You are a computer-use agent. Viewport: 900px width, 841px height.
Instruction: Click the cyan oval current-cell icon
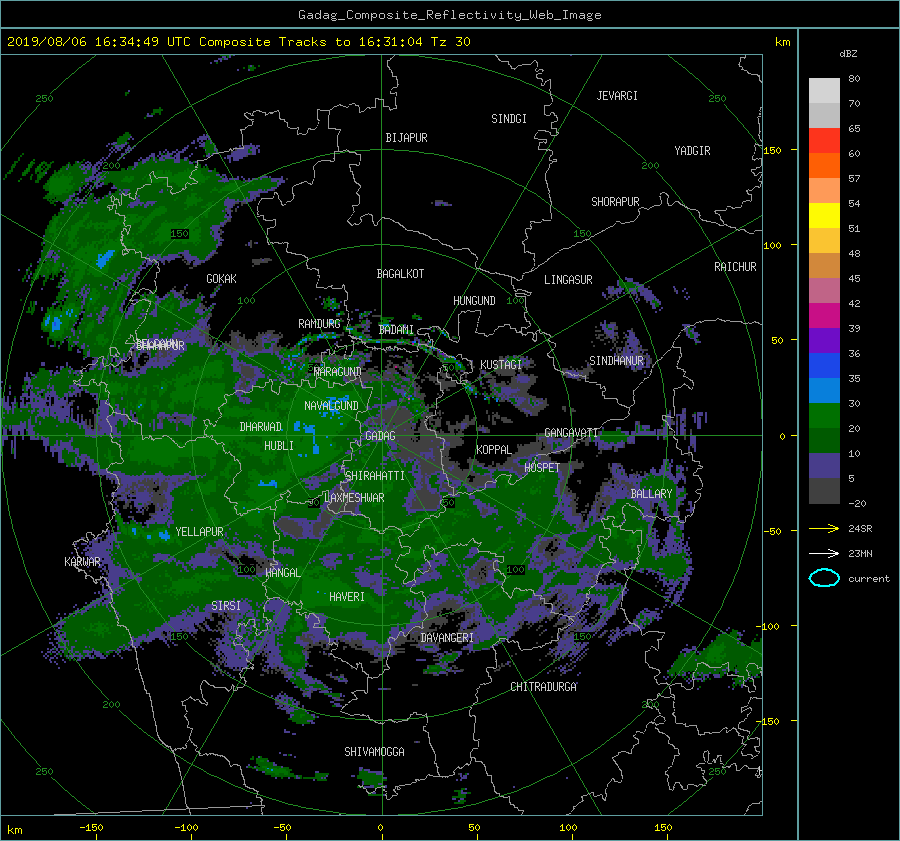(x=824, y=578)
